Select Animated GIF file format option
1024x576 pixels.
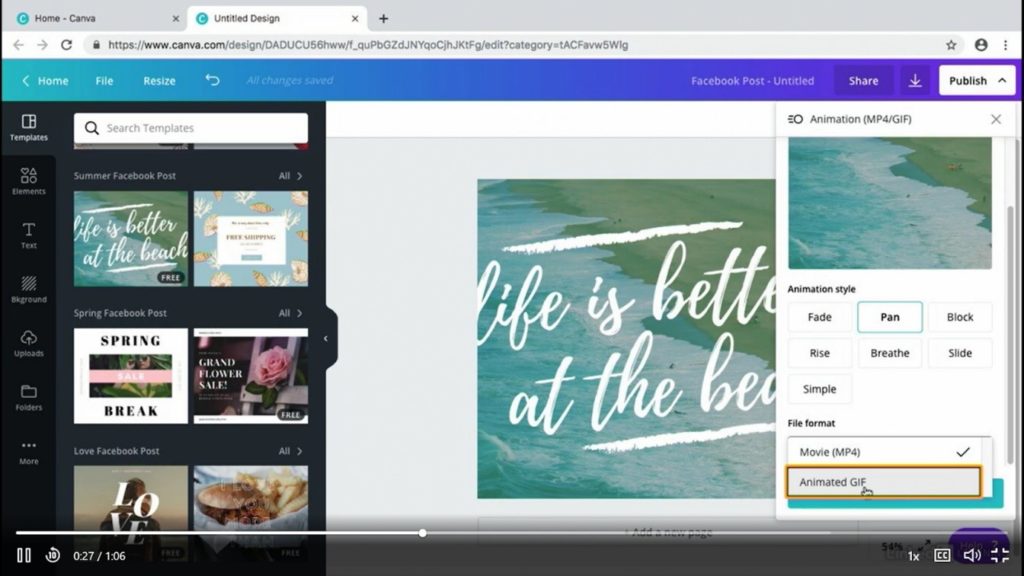883,482
